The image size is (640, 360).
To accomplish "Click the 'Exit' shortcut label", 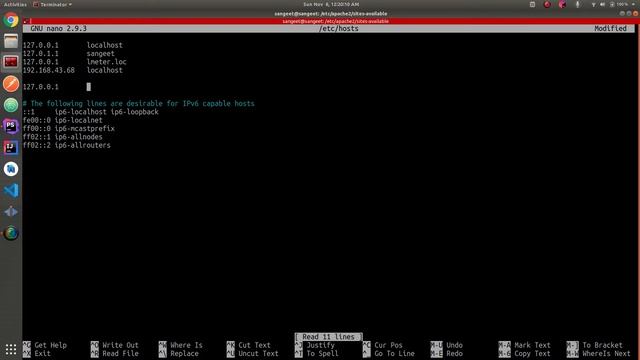I will [42, 353].
